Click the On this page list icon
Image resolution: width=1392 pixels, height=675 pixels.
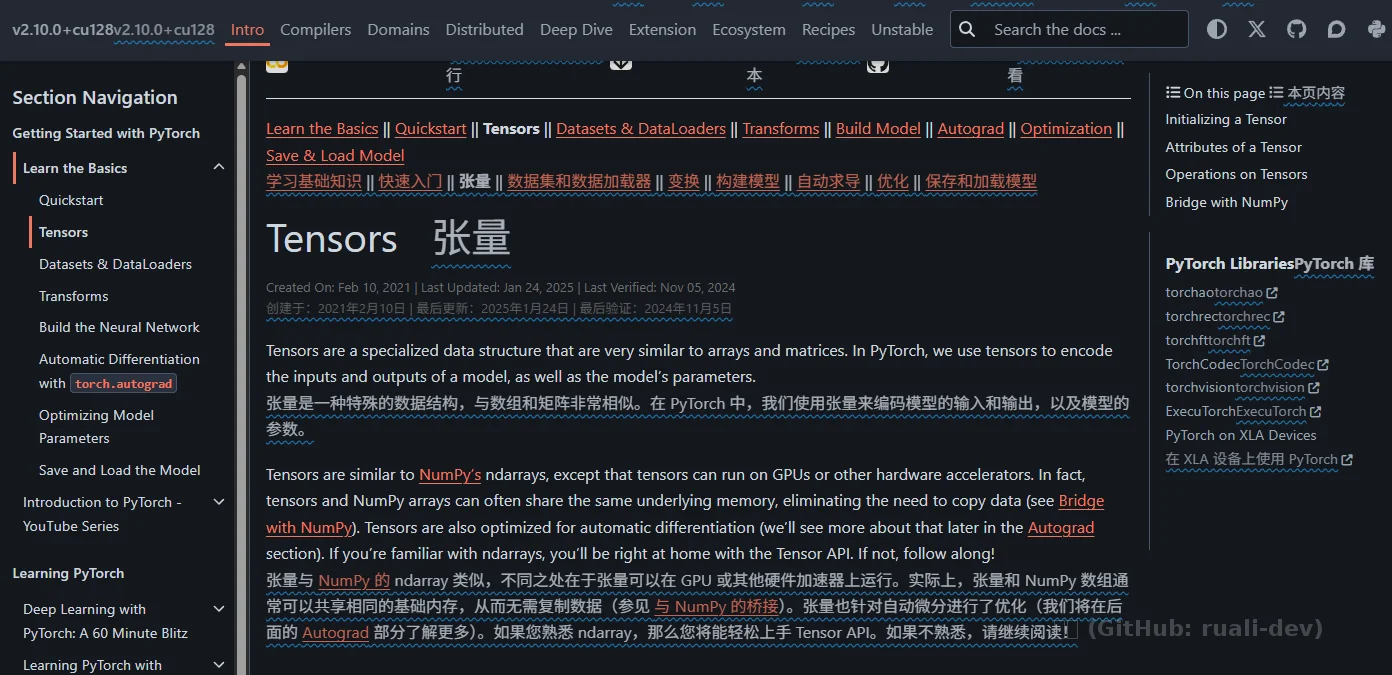(x=1173, y=93)
